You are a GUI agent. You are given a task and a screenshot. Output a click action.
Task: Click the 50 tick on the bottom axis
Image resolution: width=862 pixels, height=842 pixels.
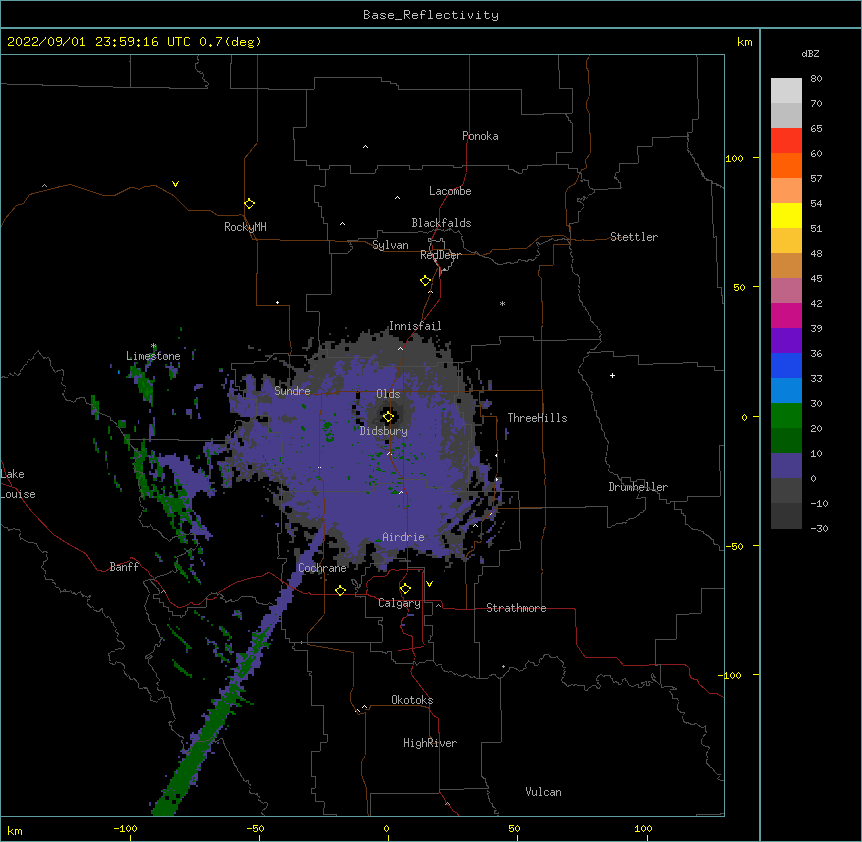coord(514,828)
